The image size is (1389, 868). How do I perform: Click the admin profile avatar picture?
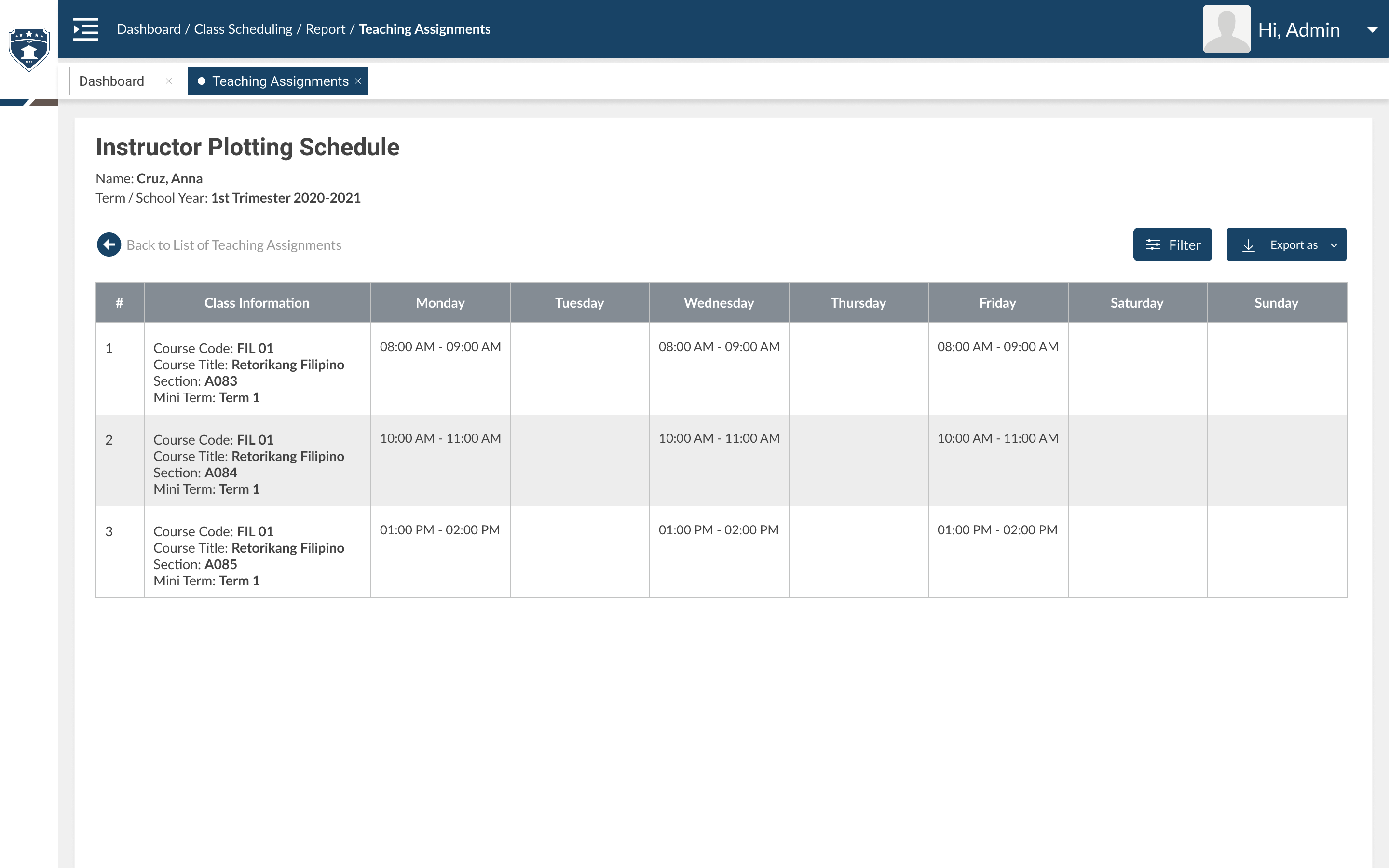click(x=1226, y=28)
